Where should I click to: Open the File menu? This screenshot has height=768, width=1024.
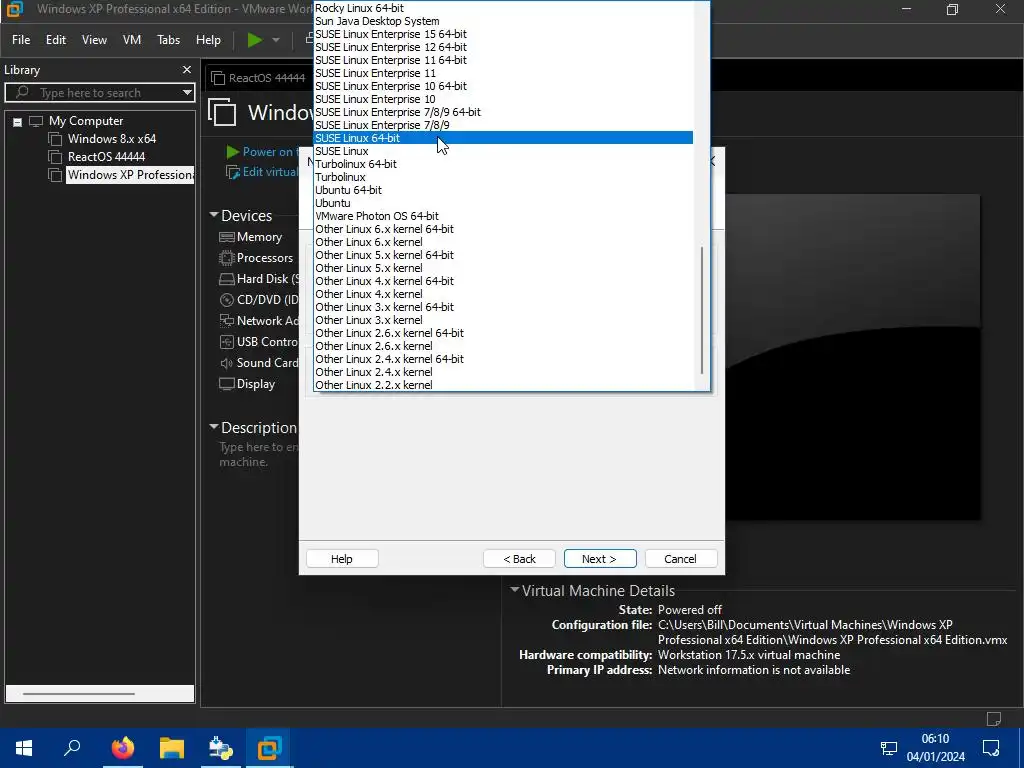pos(21,40)
